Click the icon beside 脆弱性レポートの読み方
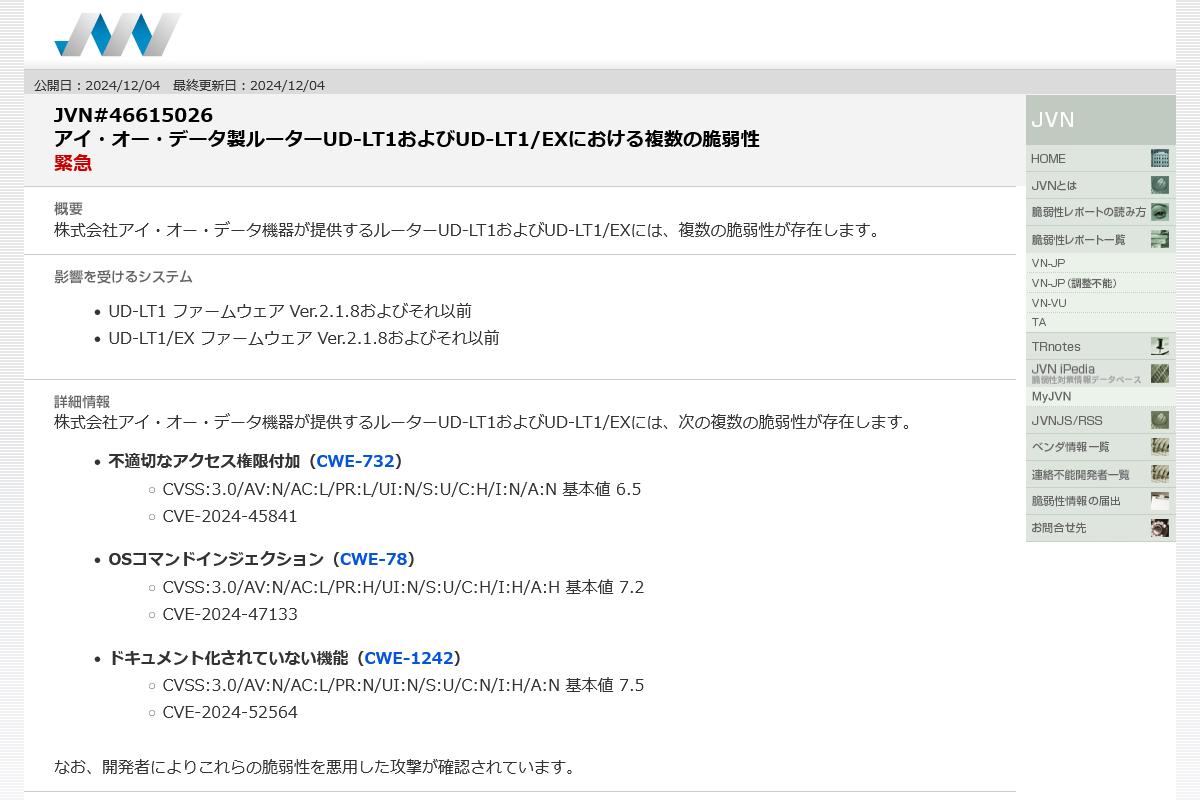Viewport: 1200px width, 800px height. (x=1160, y=212)
